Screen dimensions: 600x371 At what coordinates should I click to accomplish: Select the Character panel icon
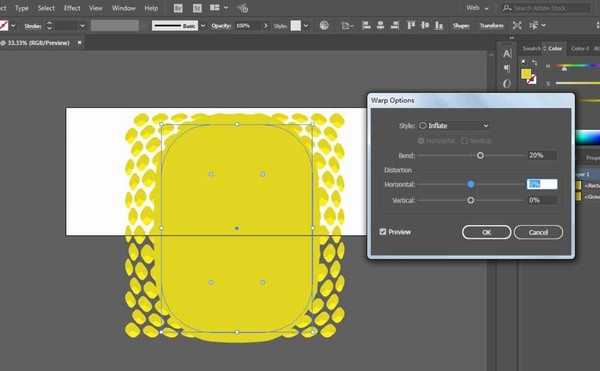pos(507,54)
